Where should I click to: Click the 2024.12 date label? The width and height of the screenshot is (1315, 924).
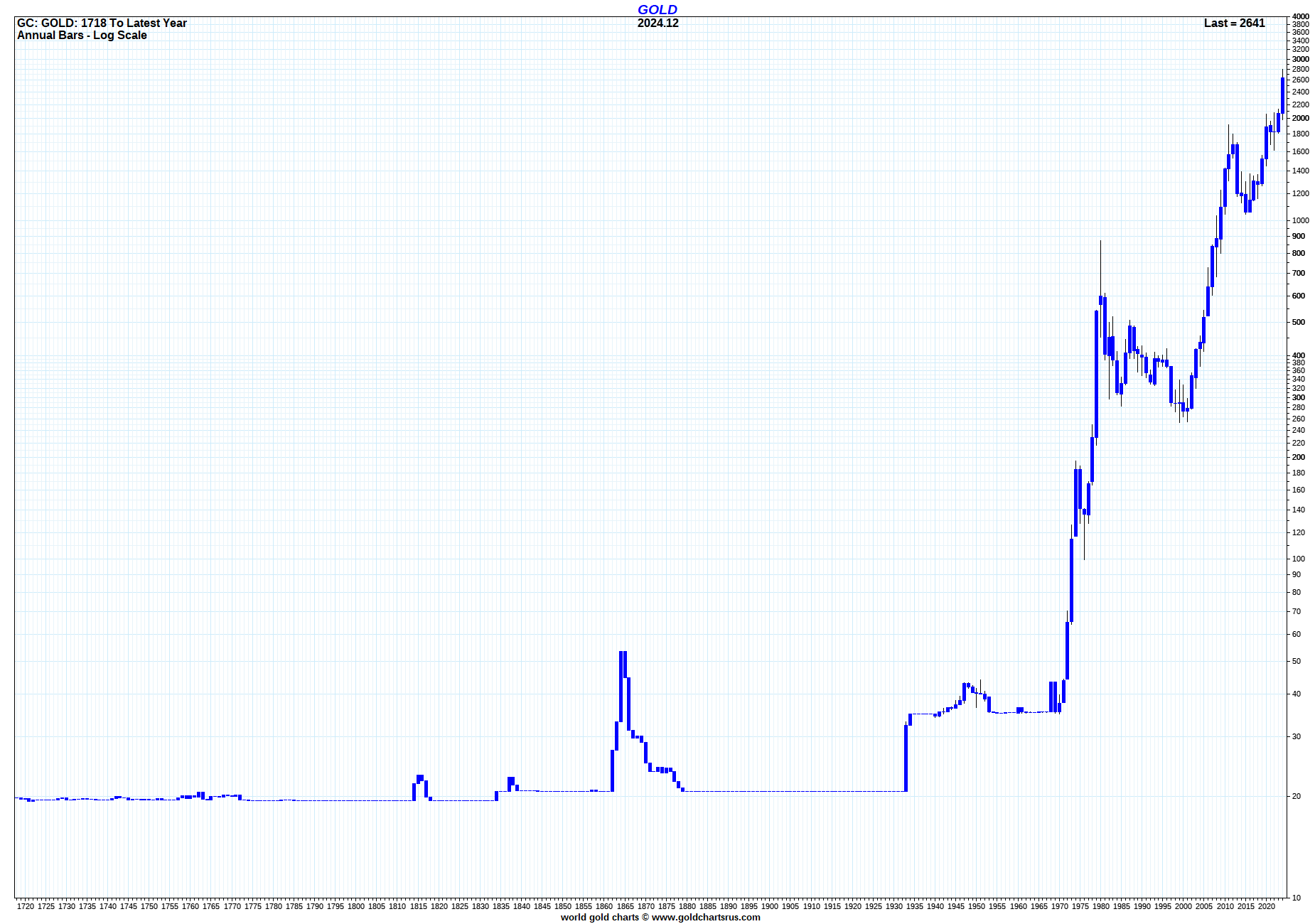coord(657,23)
